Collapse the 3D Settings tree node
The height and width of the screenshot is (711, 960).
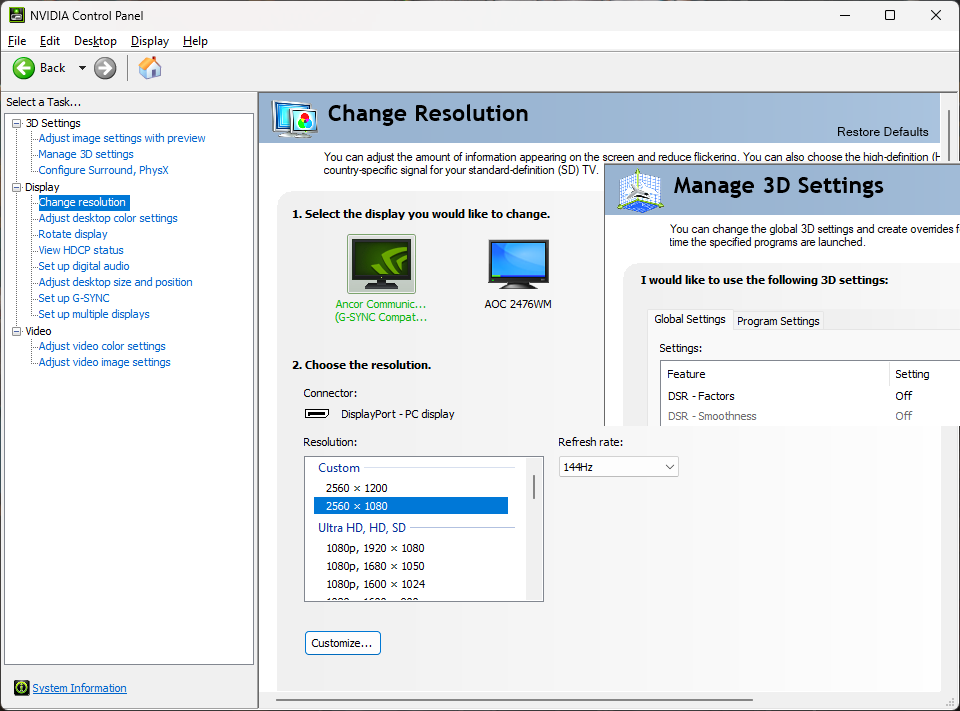[17, 123]
